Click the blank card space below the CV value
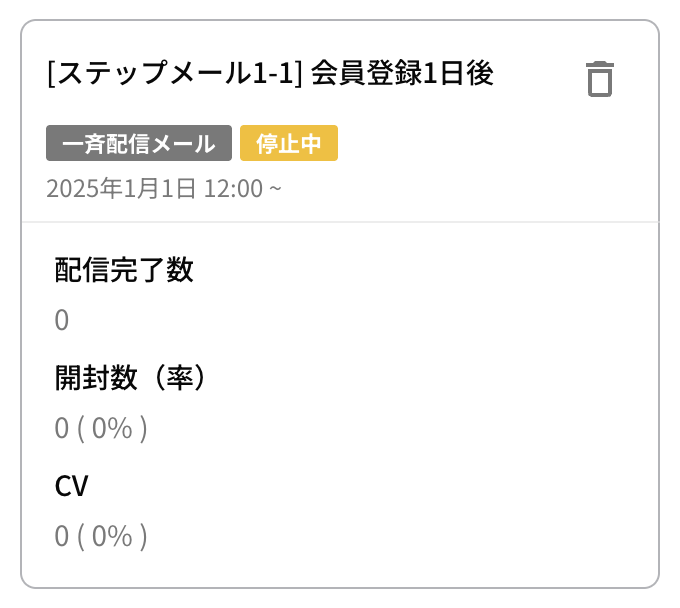 pos(340,569)
